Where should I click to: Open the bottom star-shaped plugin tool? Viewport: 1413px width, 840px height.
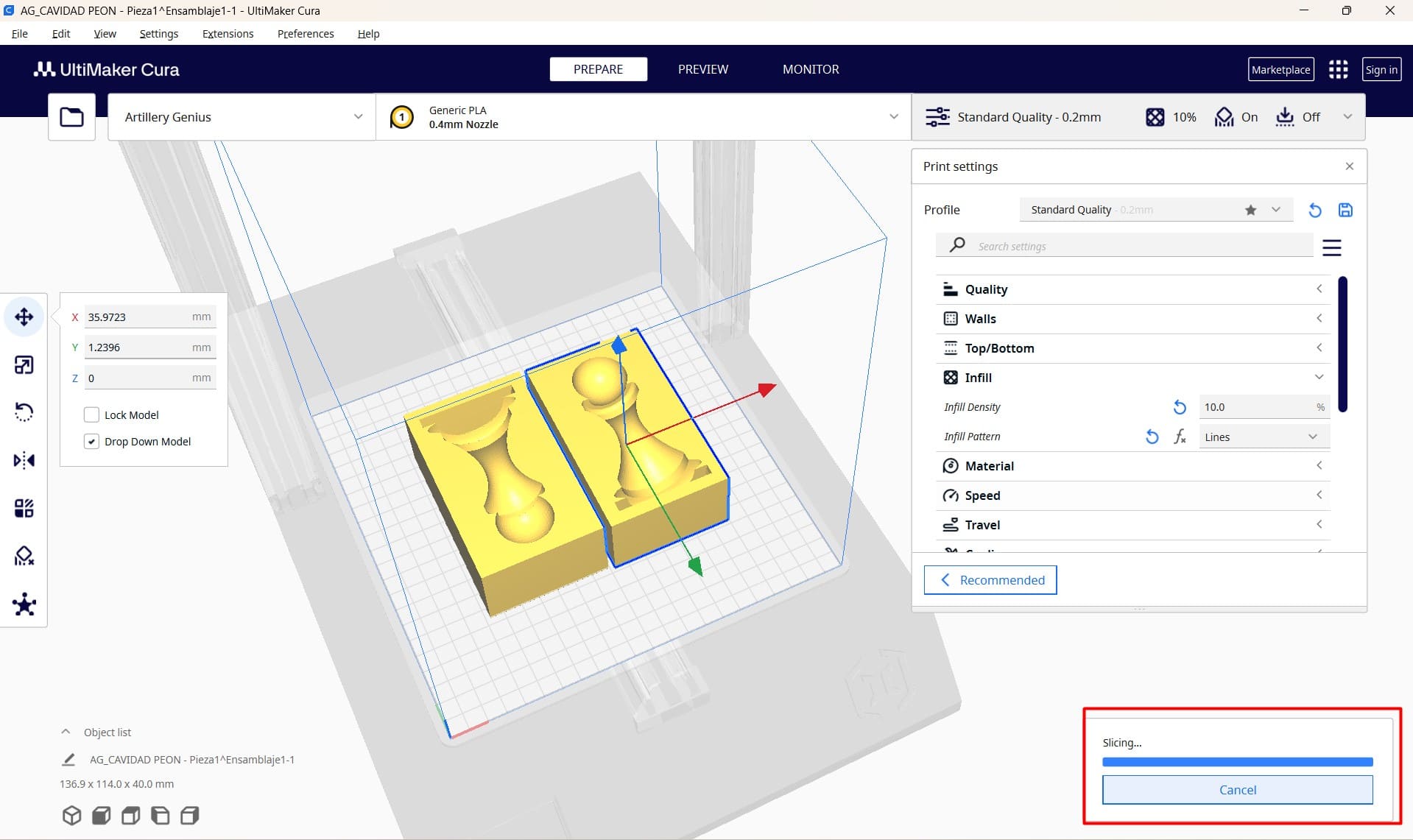[24, 604]
